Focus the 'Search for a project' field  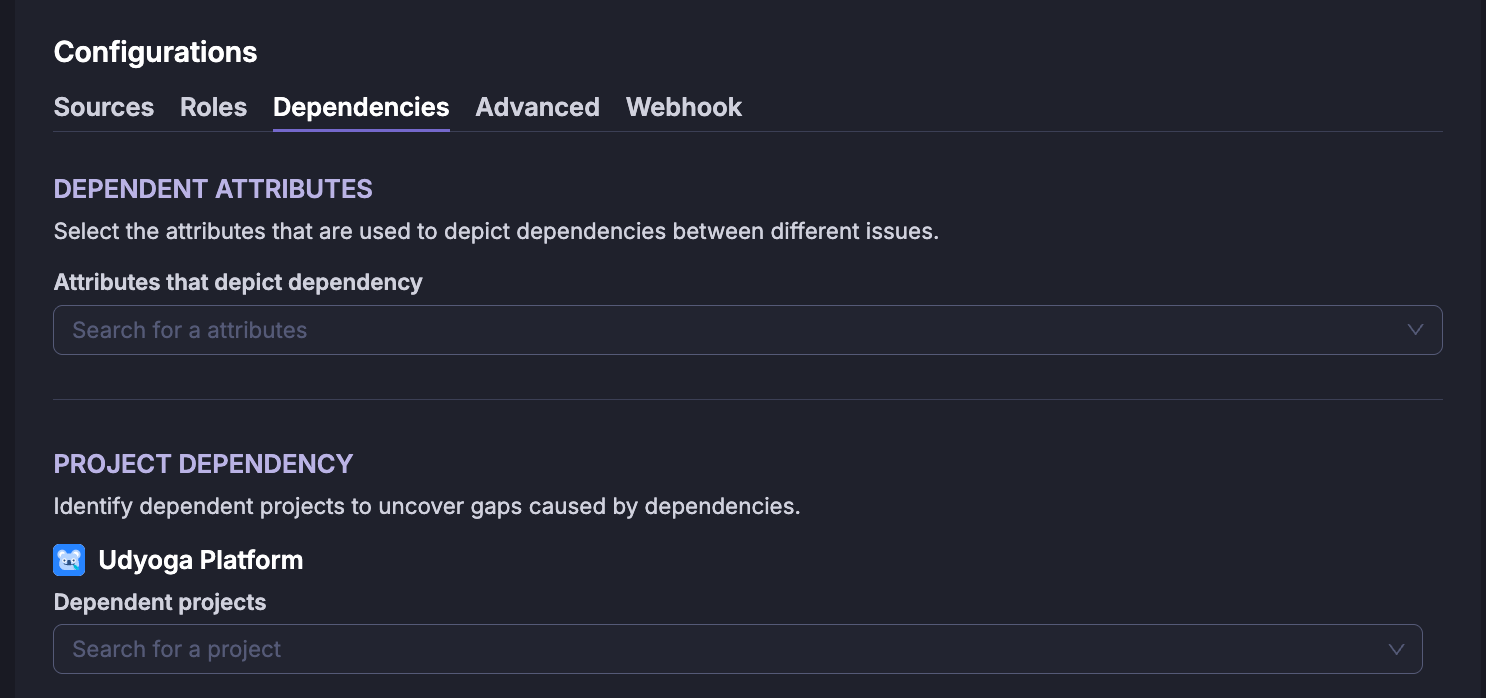(738, 649)
